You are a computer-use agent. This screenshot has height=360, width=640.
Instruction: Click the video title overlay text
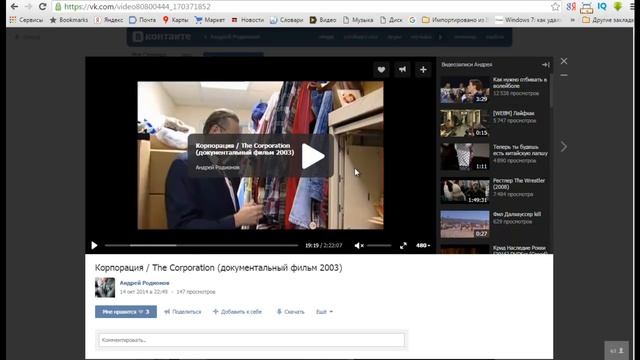[244, 149]
